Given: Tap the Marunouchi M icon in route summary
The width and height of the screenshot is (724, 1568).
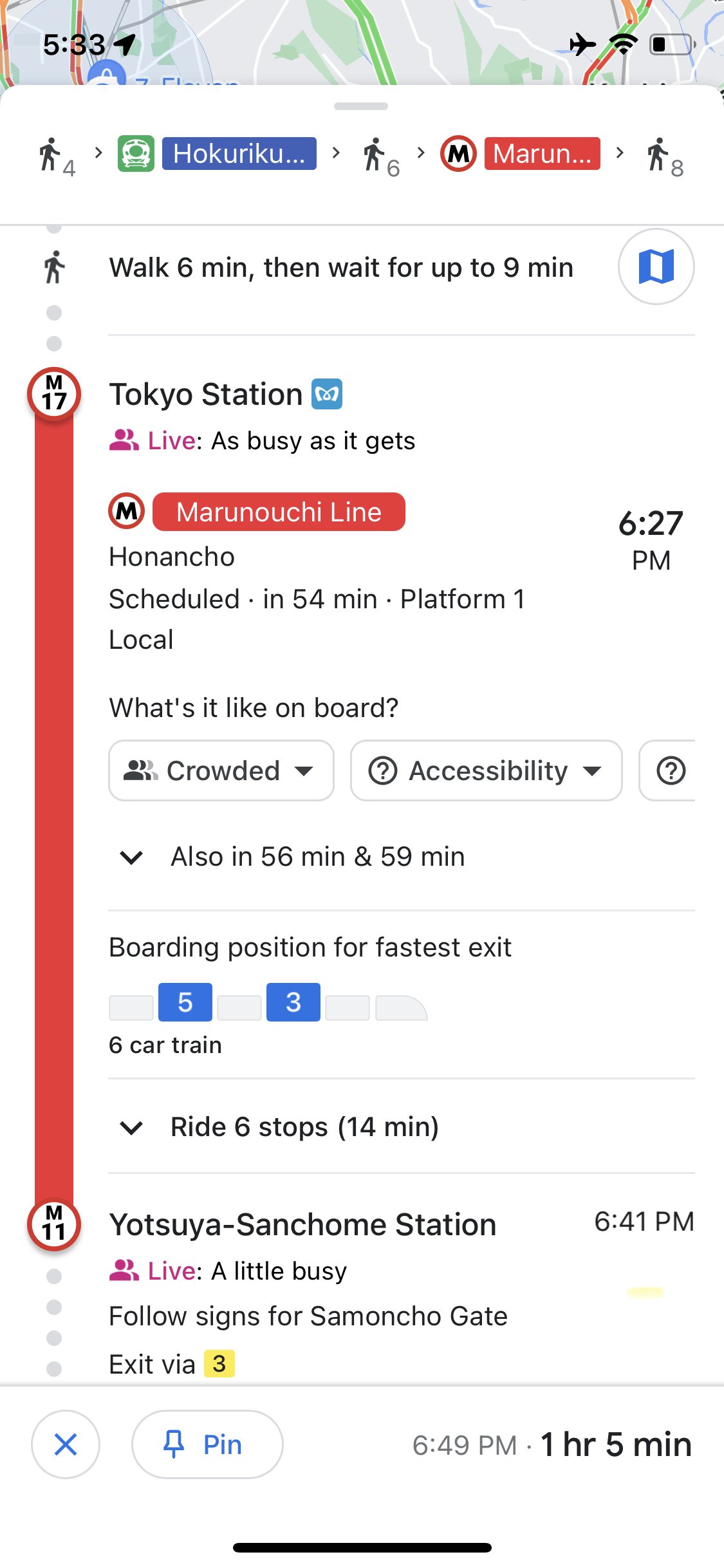Looking at the screenshot, I should [x=458, y=154].
